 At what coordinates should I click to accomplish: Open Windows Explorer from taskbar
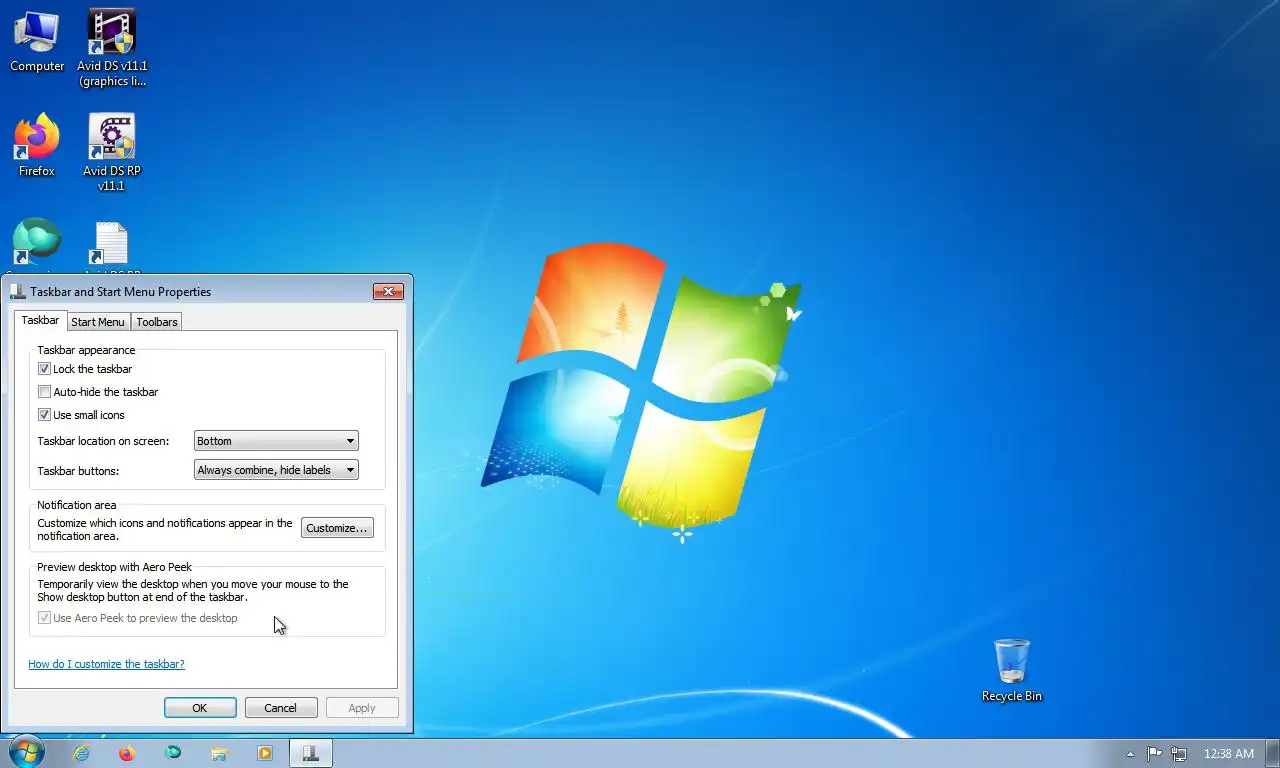[219, 754]
